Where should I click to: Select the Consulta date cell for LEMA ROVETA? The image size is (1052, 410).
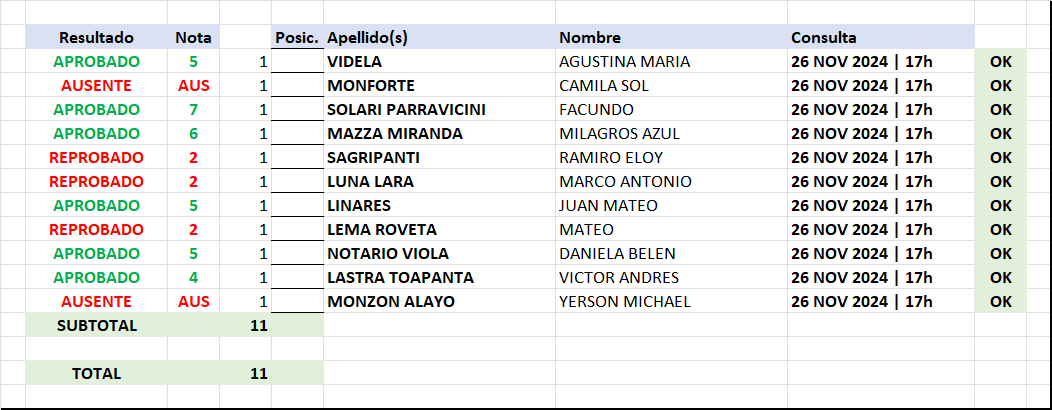click(881, 229)
